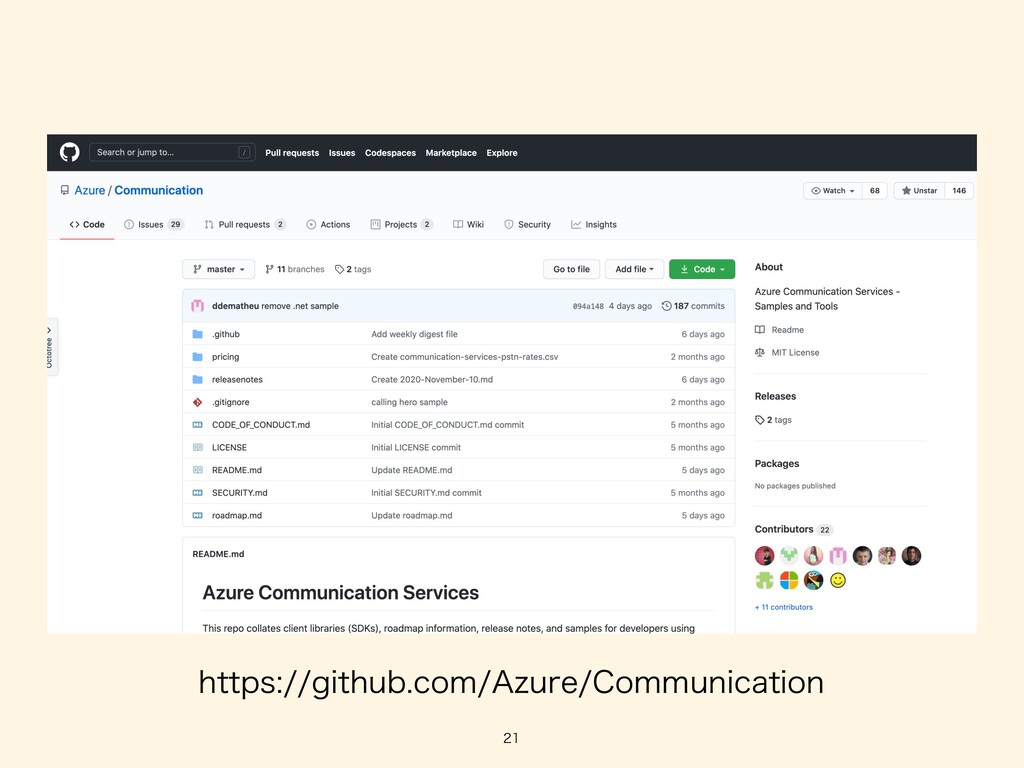The height and width of the screenshot is (768, 1024).
Task: Show the 11 branches link
Action: point(295,269)
